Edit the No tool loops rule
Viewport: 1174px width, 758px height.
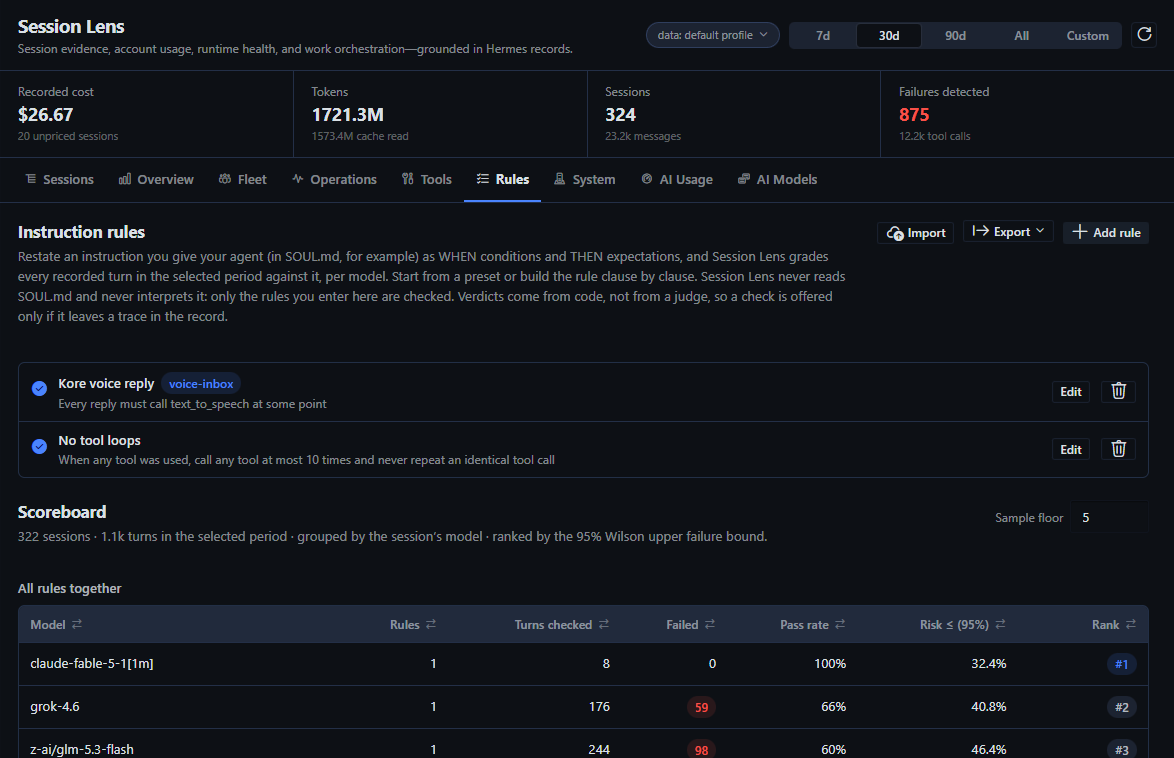(x=1071, y=449)
